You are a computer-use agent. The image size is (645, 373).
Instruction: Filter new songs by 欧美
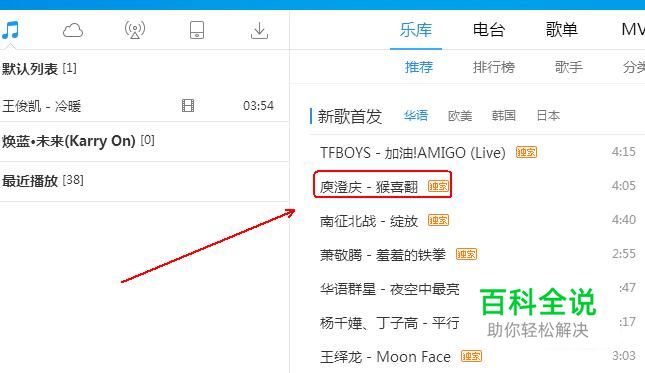(x=460, y=116)
